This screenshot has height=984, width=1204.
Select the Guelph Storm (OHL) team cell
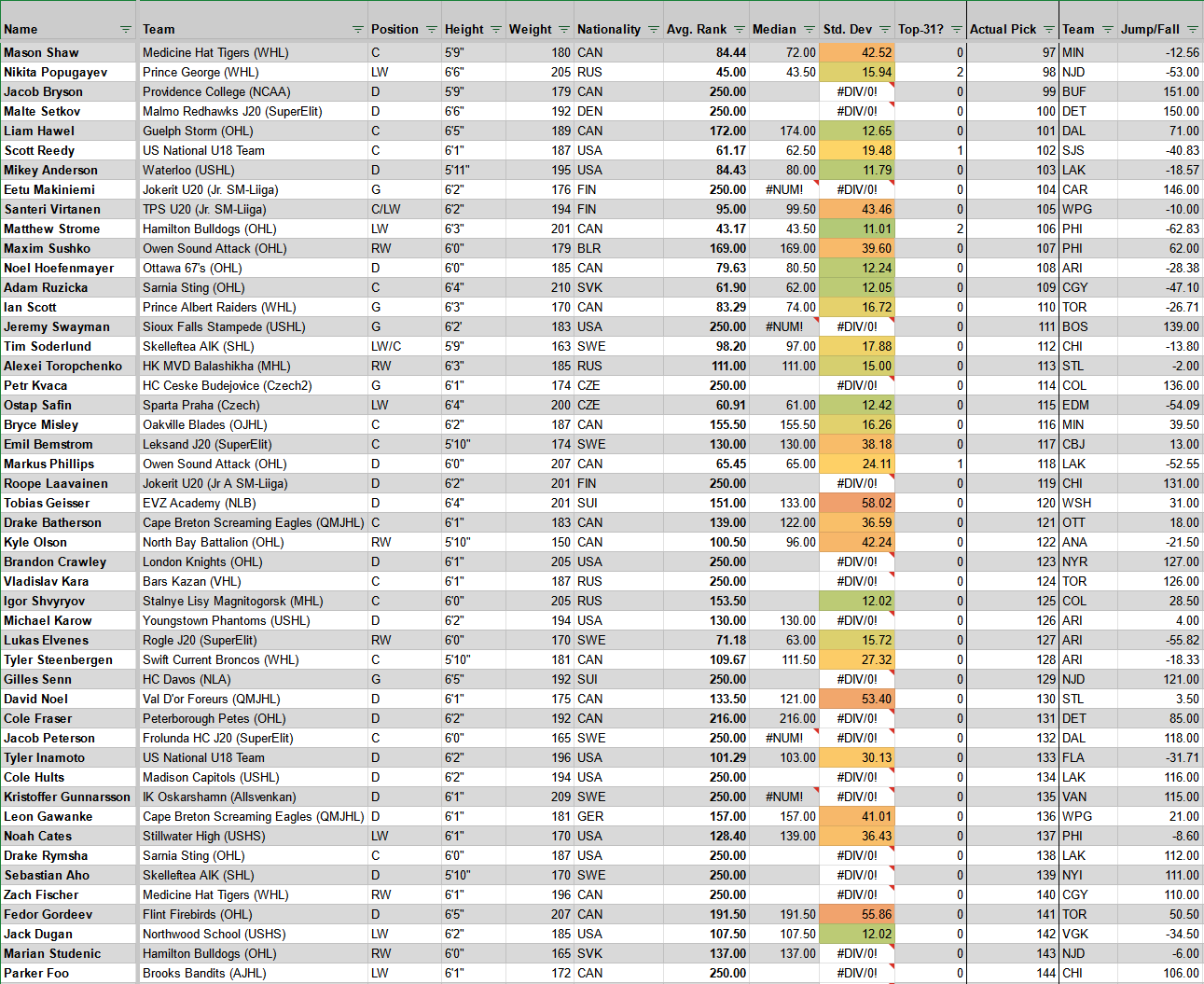pos(253,131)
